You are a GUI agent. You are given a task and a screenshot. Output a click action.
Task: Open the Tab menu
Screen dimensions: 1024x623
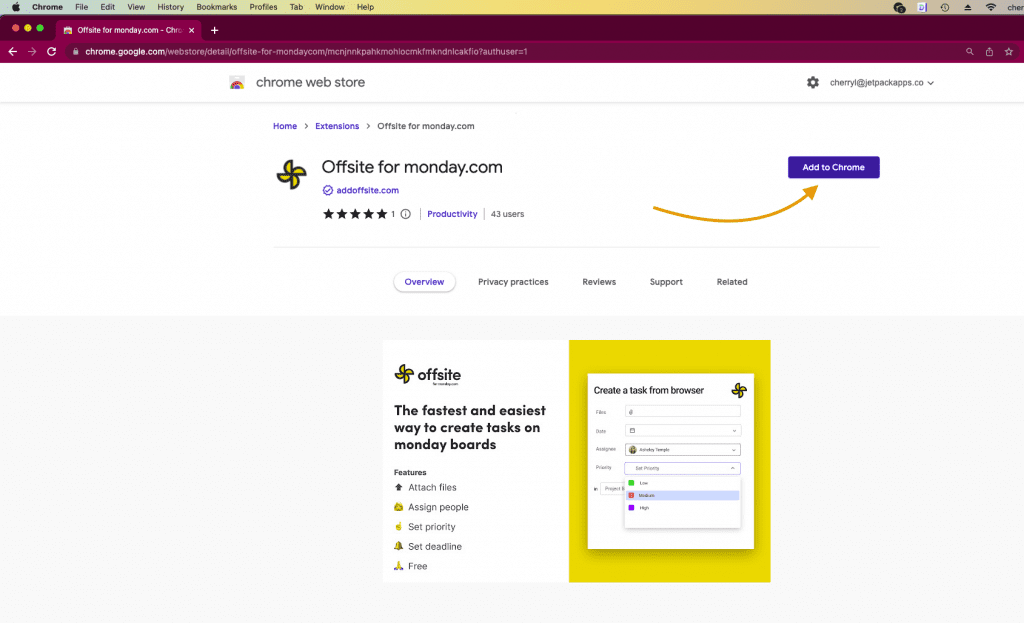coord(296,7)
